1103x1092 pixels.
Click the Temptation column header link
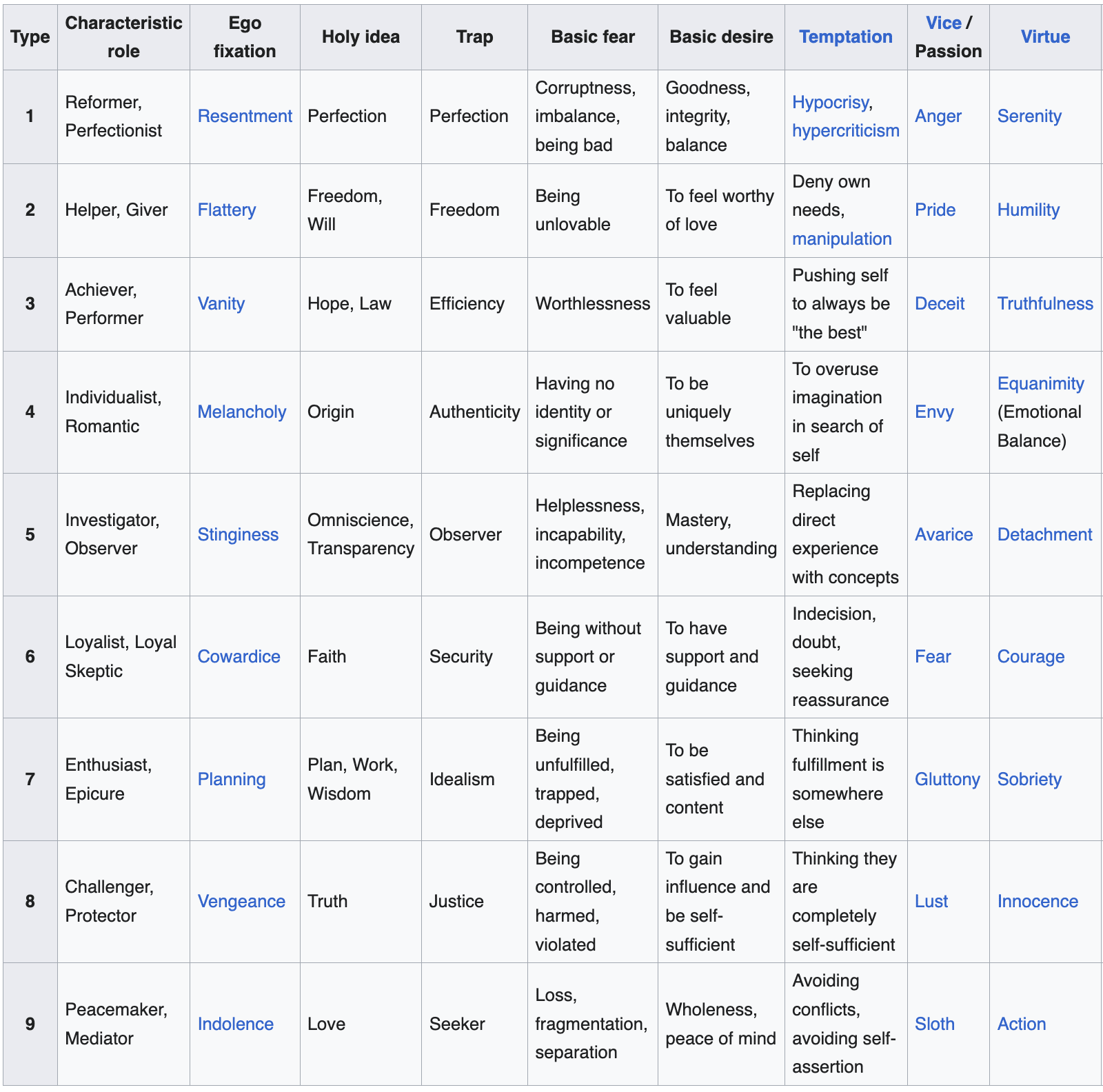[x=845, y=37]
